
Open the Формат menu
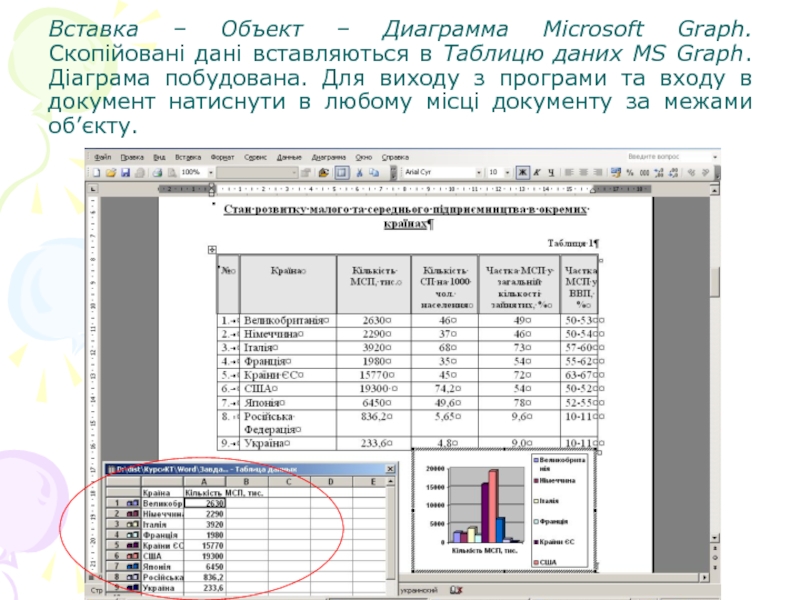point(222,157)
